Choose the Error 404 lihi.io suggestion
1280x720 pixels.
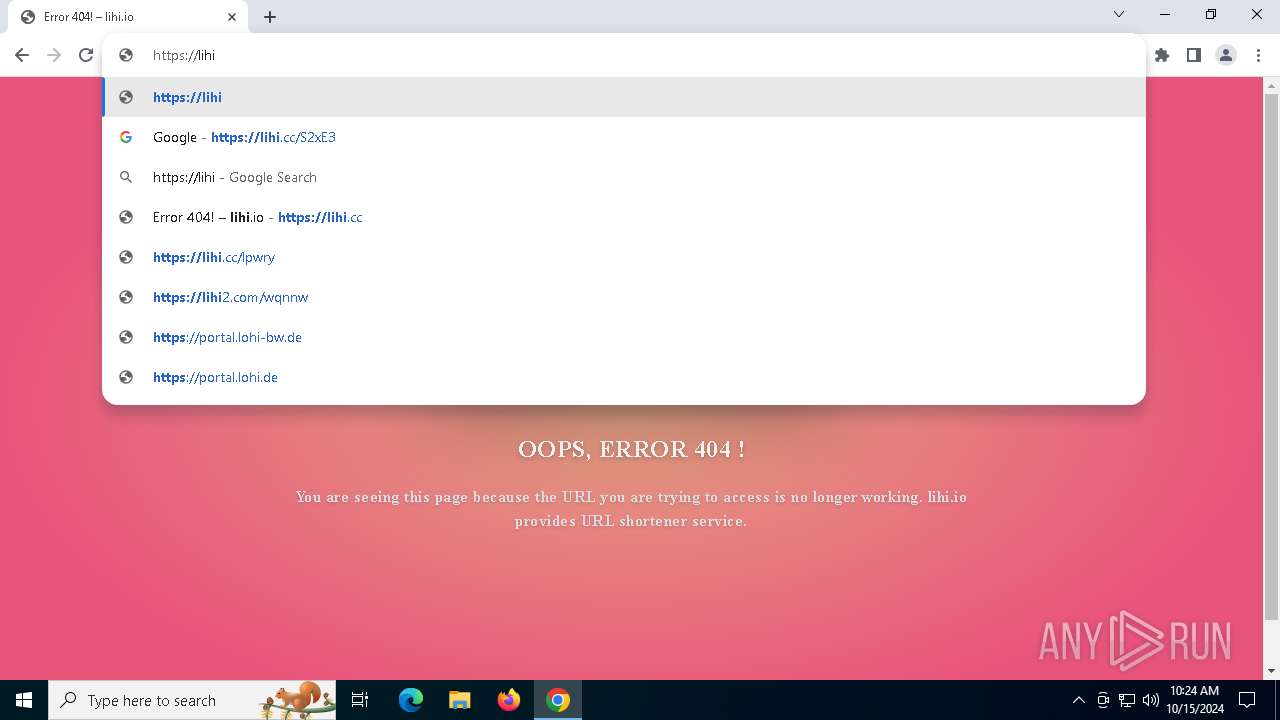coord(624,217)
